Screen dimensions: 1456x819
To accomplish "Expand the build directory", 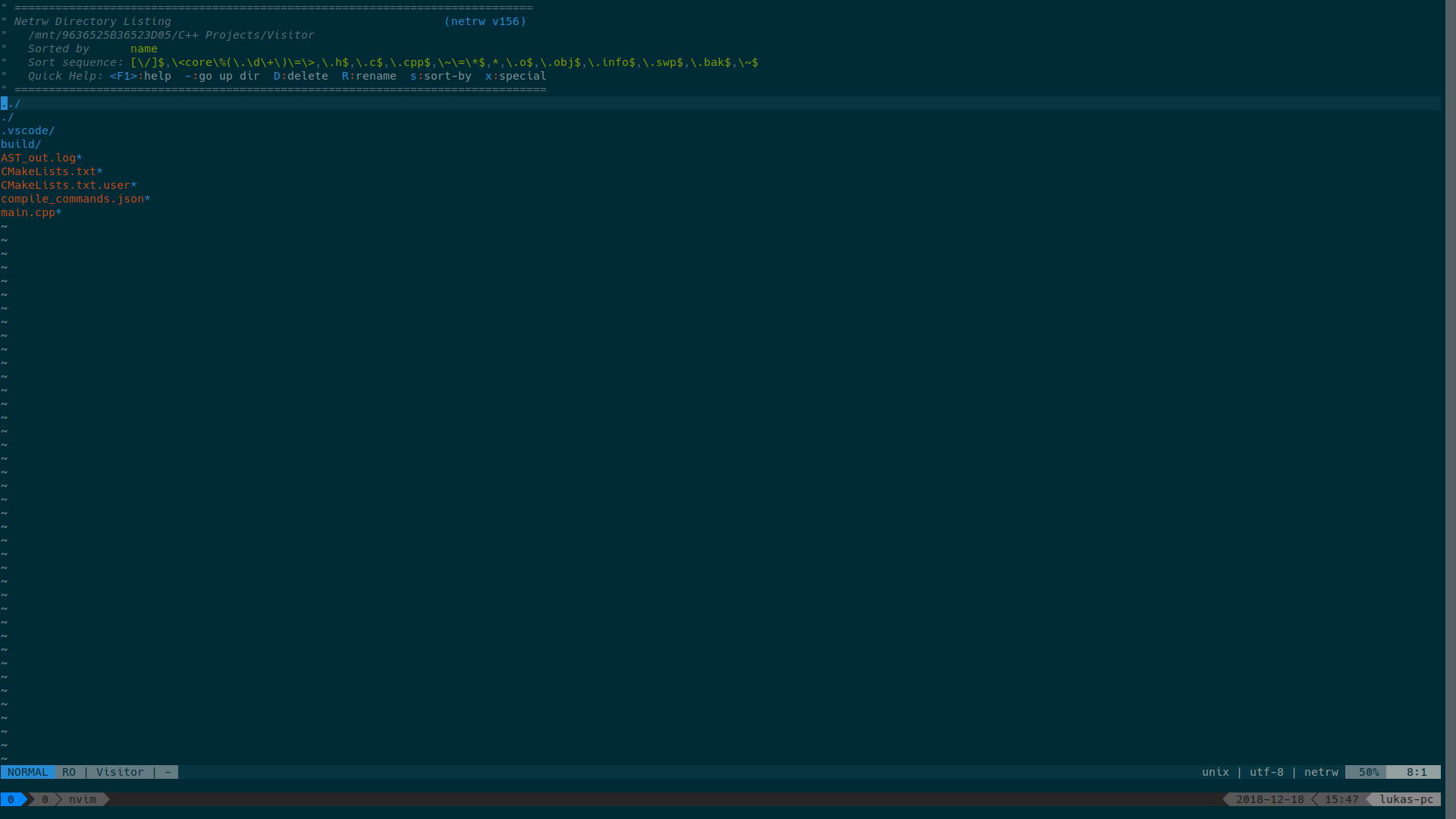I will coord(20,144).
